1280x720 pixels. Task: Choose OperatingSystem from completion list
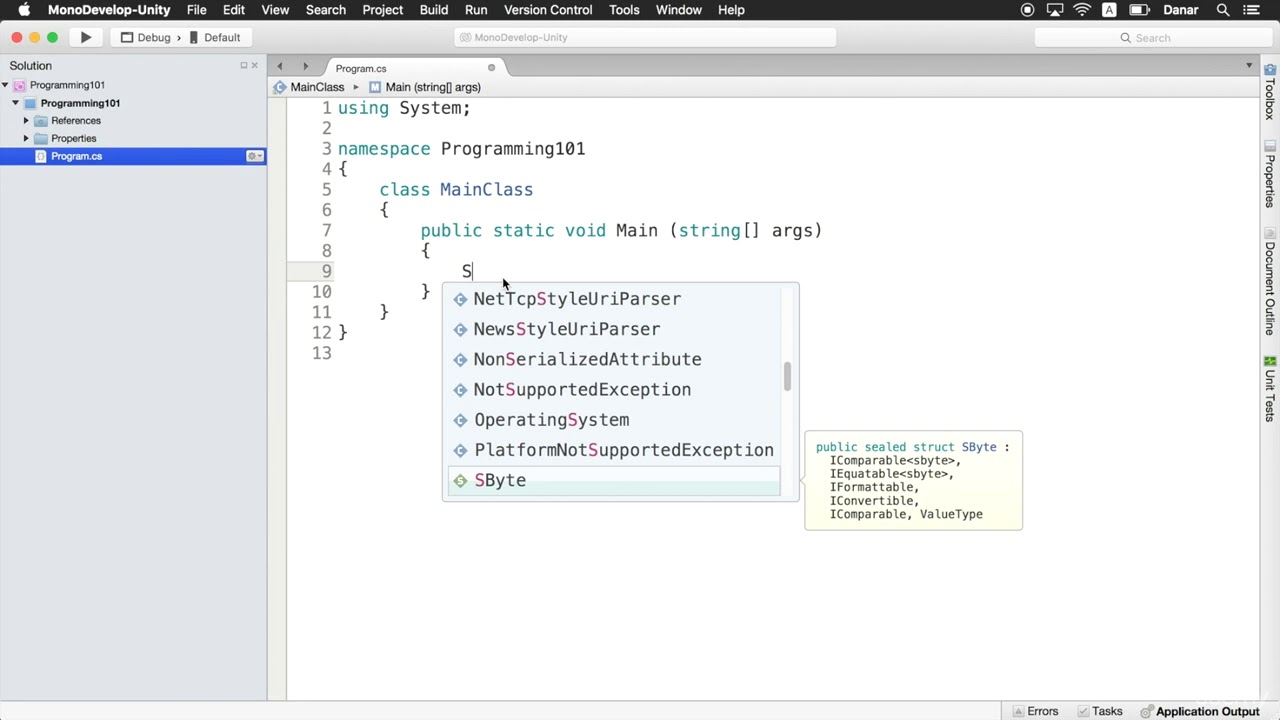(x=613, y=420)
